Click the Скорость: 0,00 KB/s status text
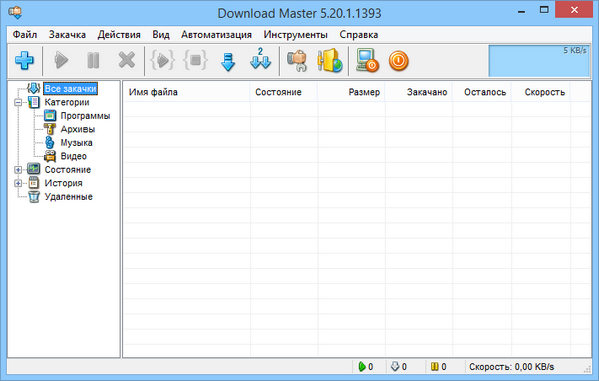599x381 pixels. [512, 367]
